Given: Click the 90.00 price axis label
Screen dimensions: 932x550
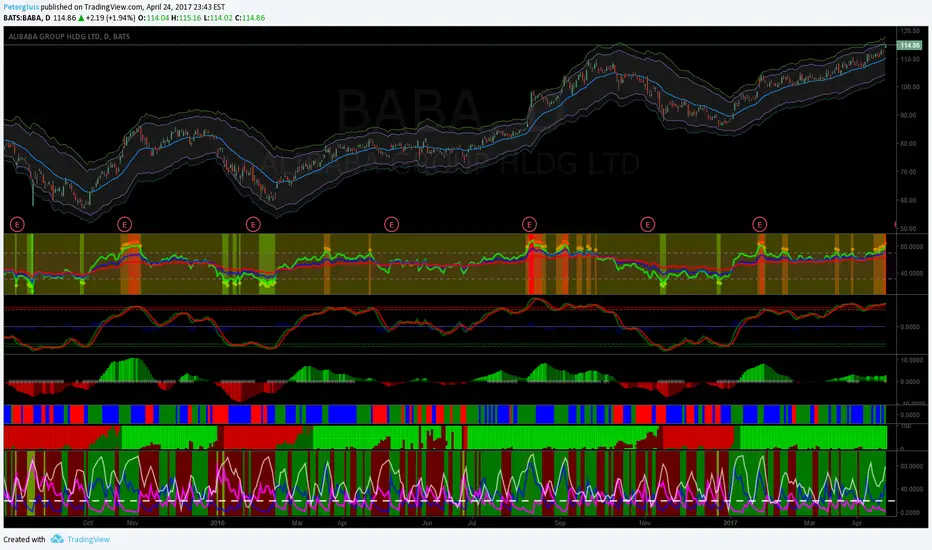Looking at the screenshot, I should [908, 115].
